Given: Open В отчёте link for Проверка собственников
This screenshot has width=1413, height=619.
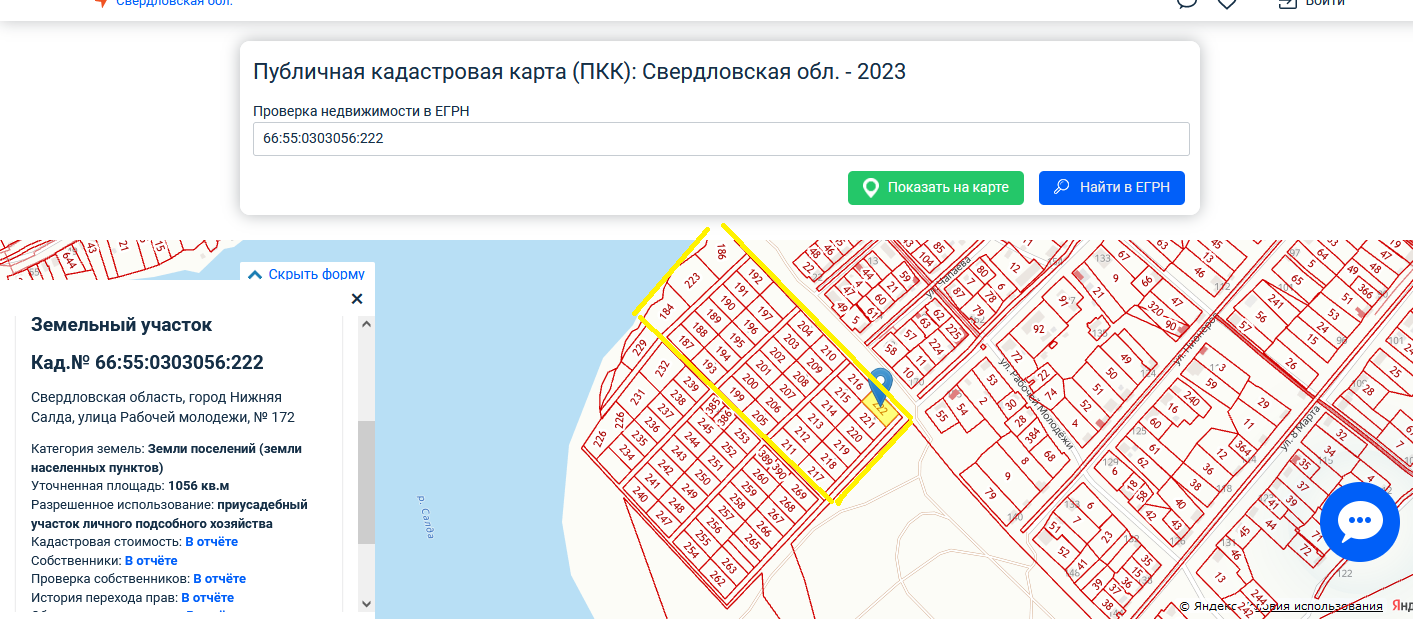Looking at the screenshot, I should pos(219,579).
